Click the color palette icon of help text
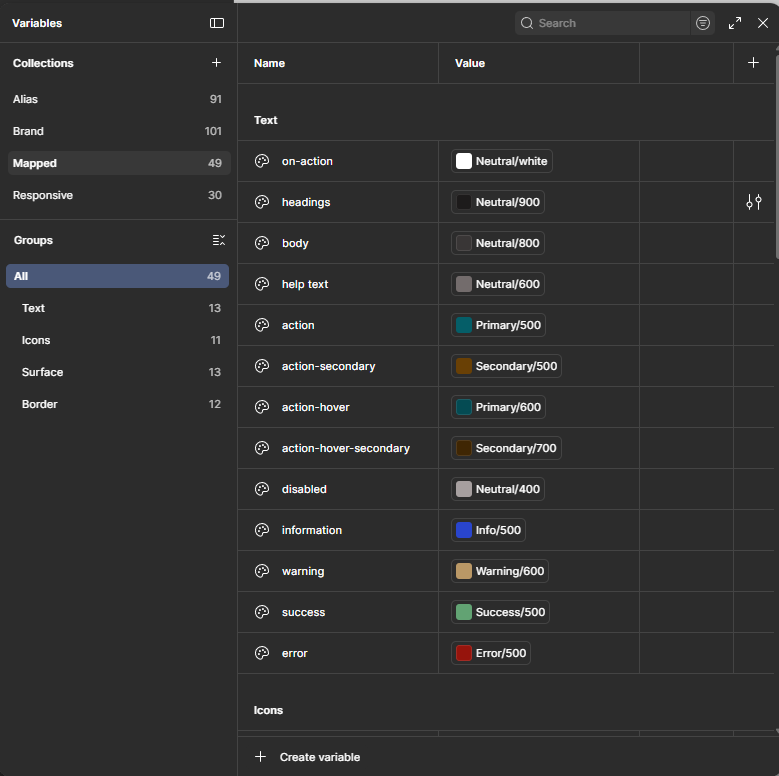 click(262, 284)
